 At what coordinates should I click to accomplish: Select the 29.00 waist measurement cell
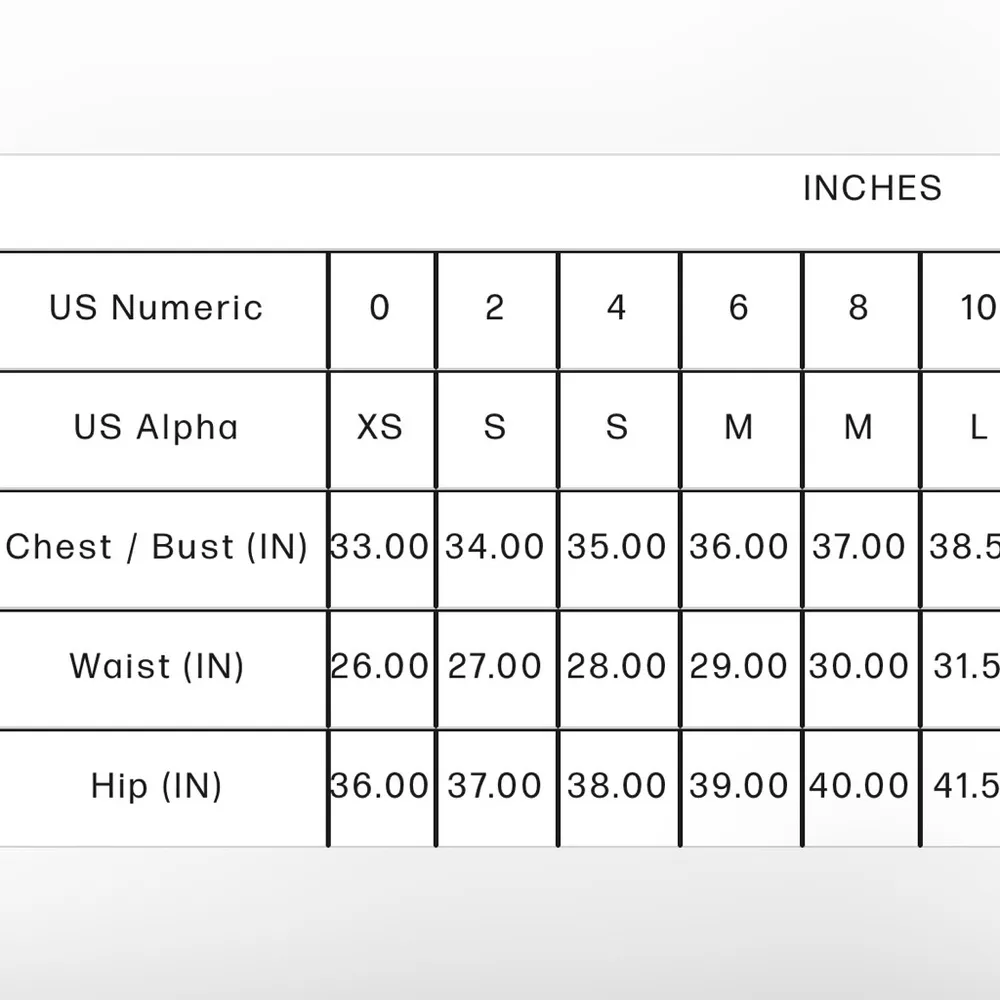tap(739, 666)
